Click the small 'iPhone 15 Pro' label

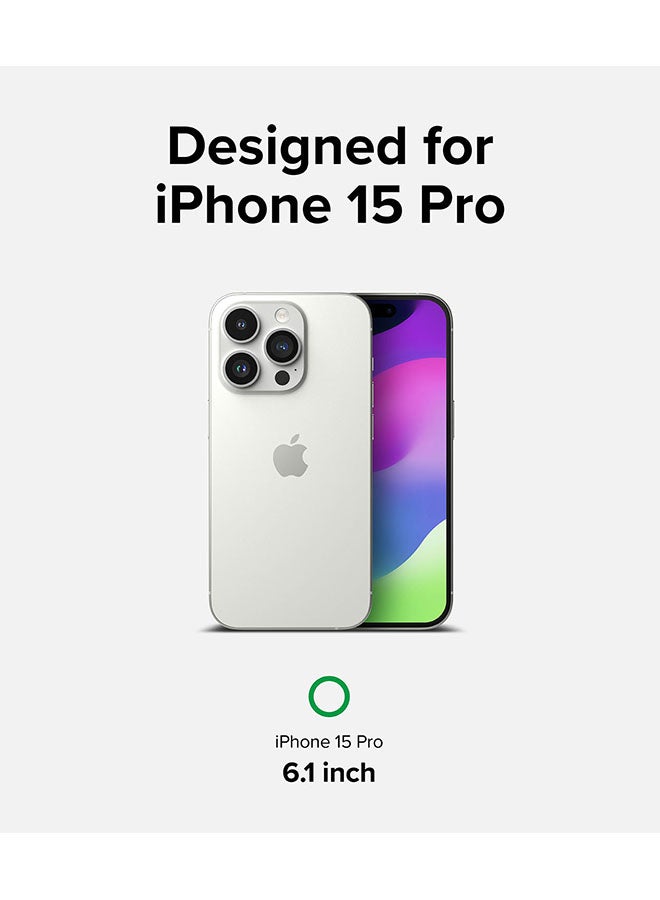pos(329,742)
